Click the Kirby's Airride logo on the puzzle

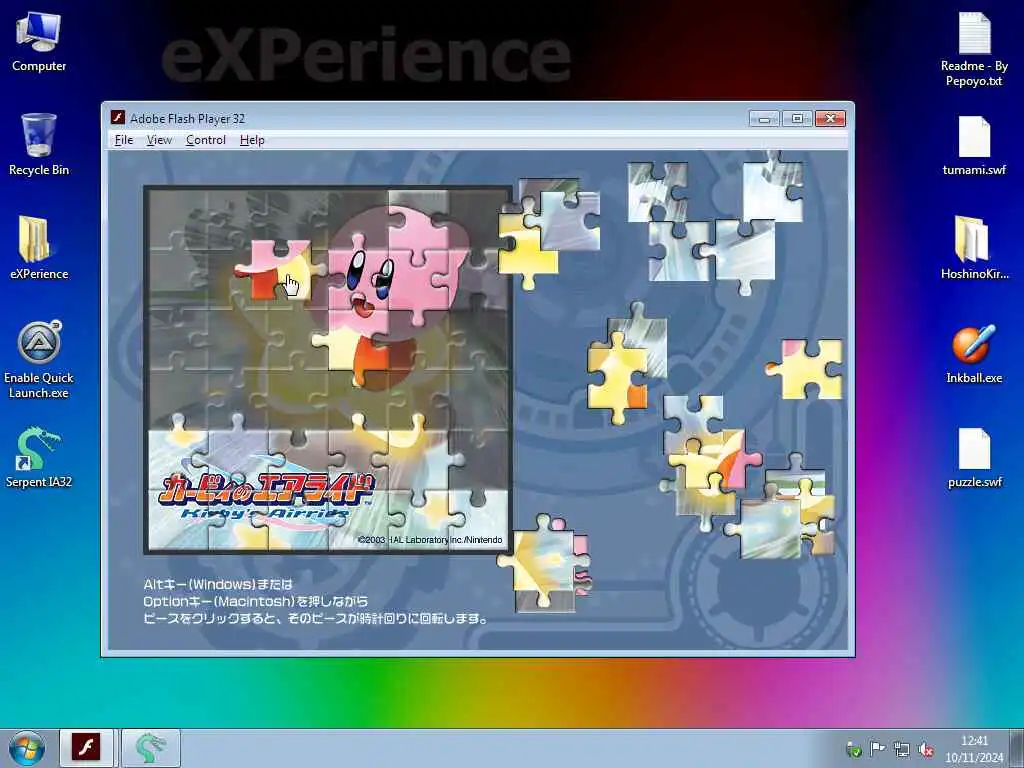click(266, 497)
